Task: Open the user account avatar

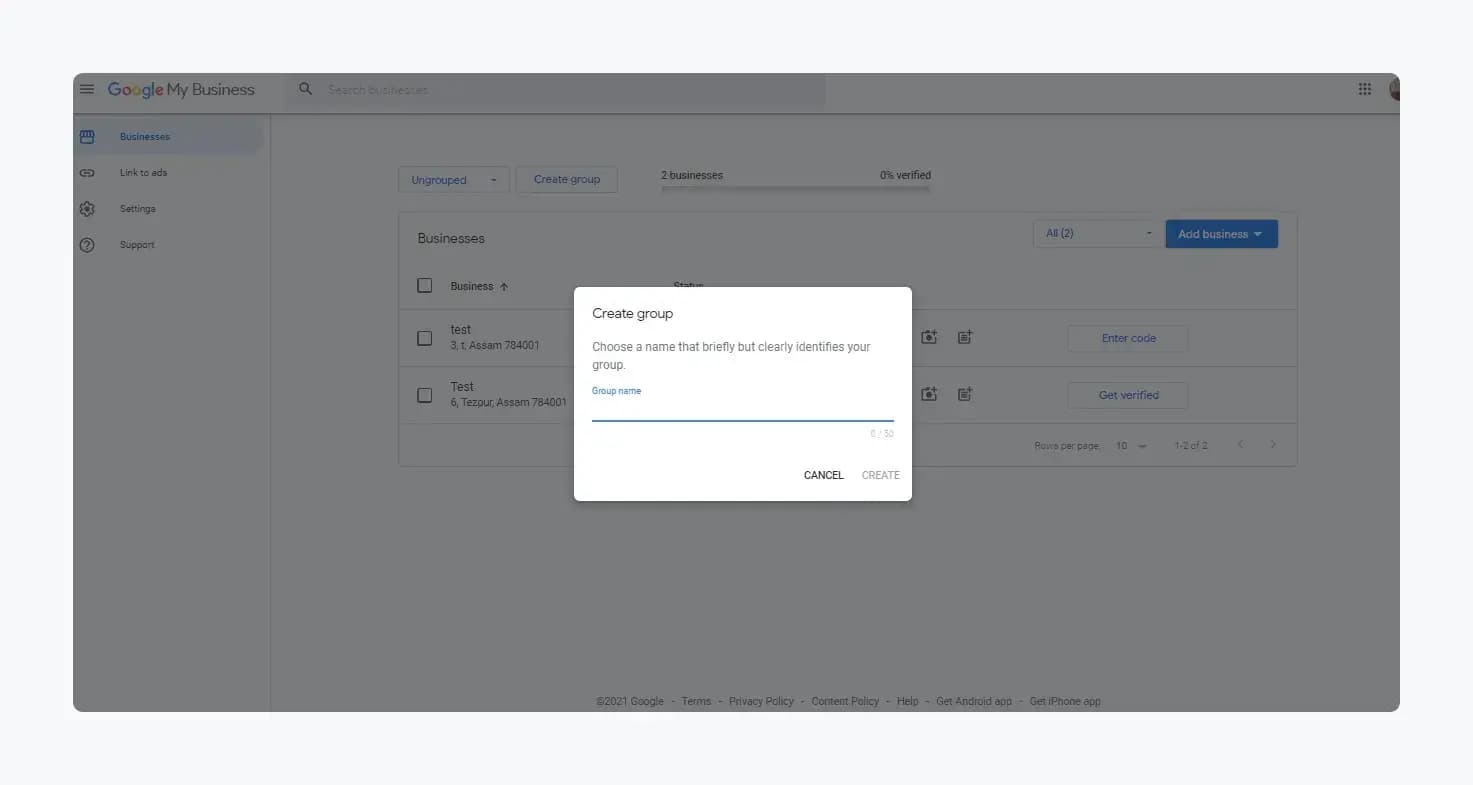Action: click(1394, 90)
